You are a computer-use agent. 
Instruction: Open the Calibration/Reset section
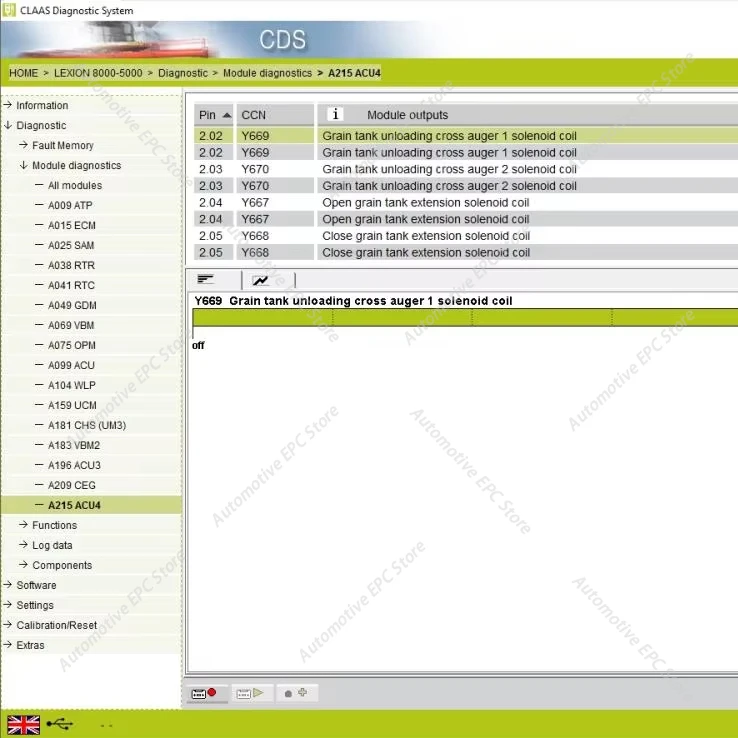[x=56, y=626]
